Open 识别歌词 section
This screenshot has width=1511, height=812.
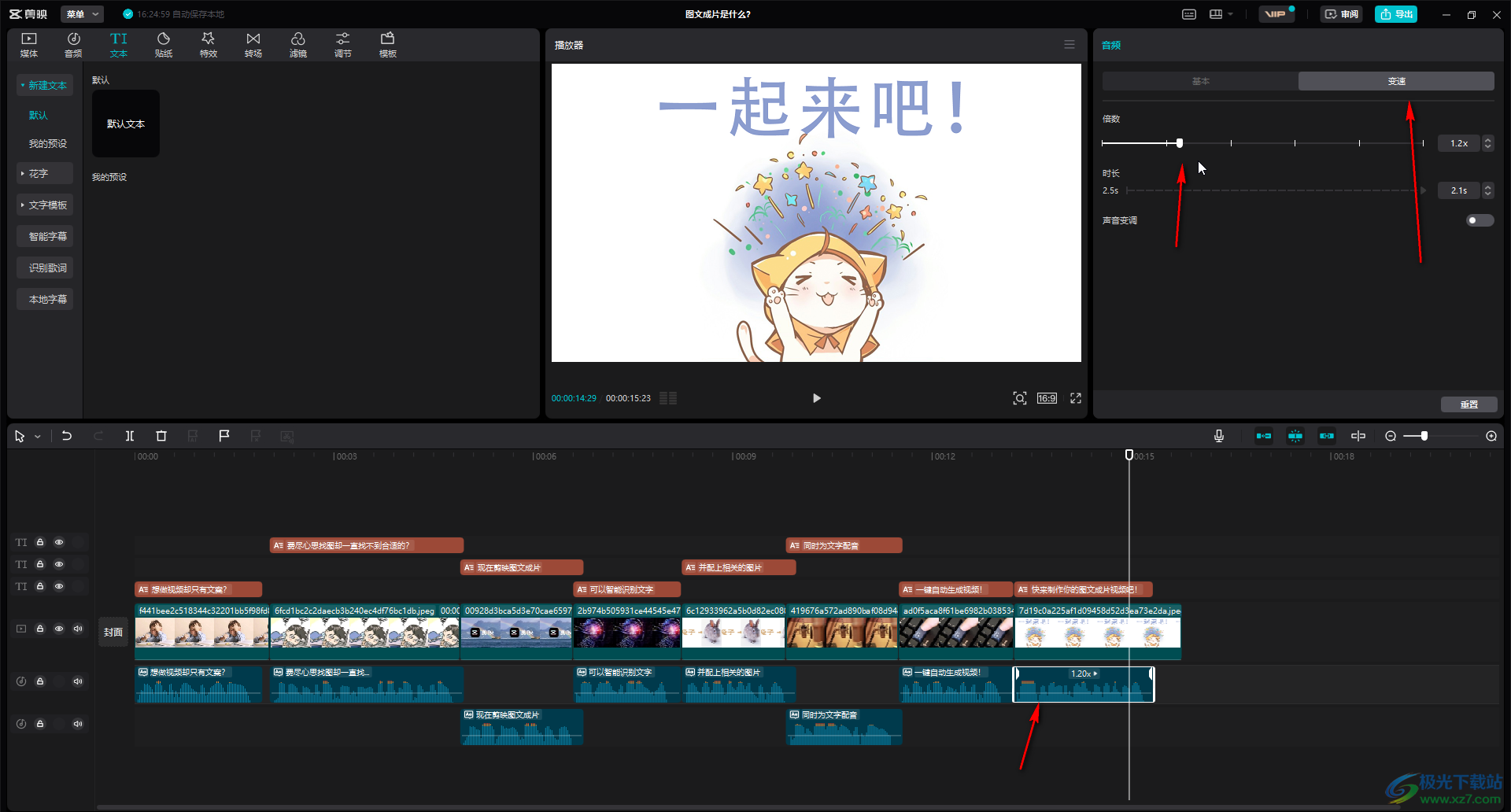(x=45, y=268)
